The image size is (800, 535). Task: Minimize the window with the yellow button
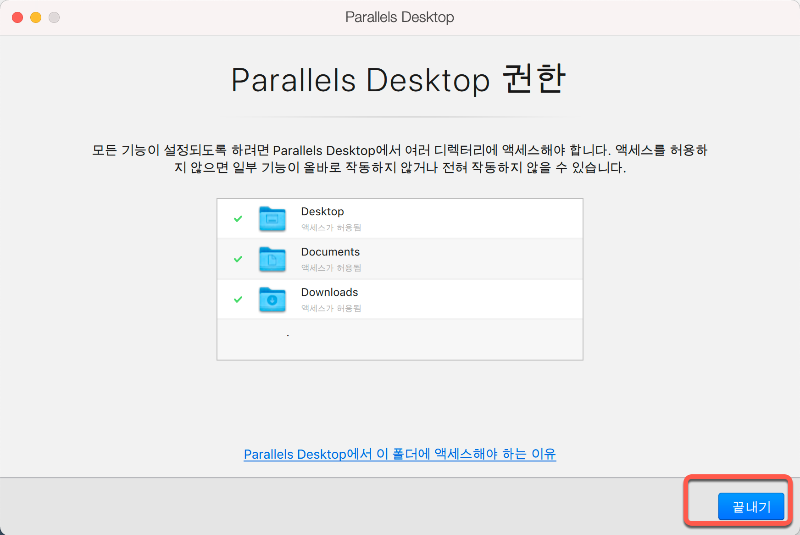pos(36,17)
